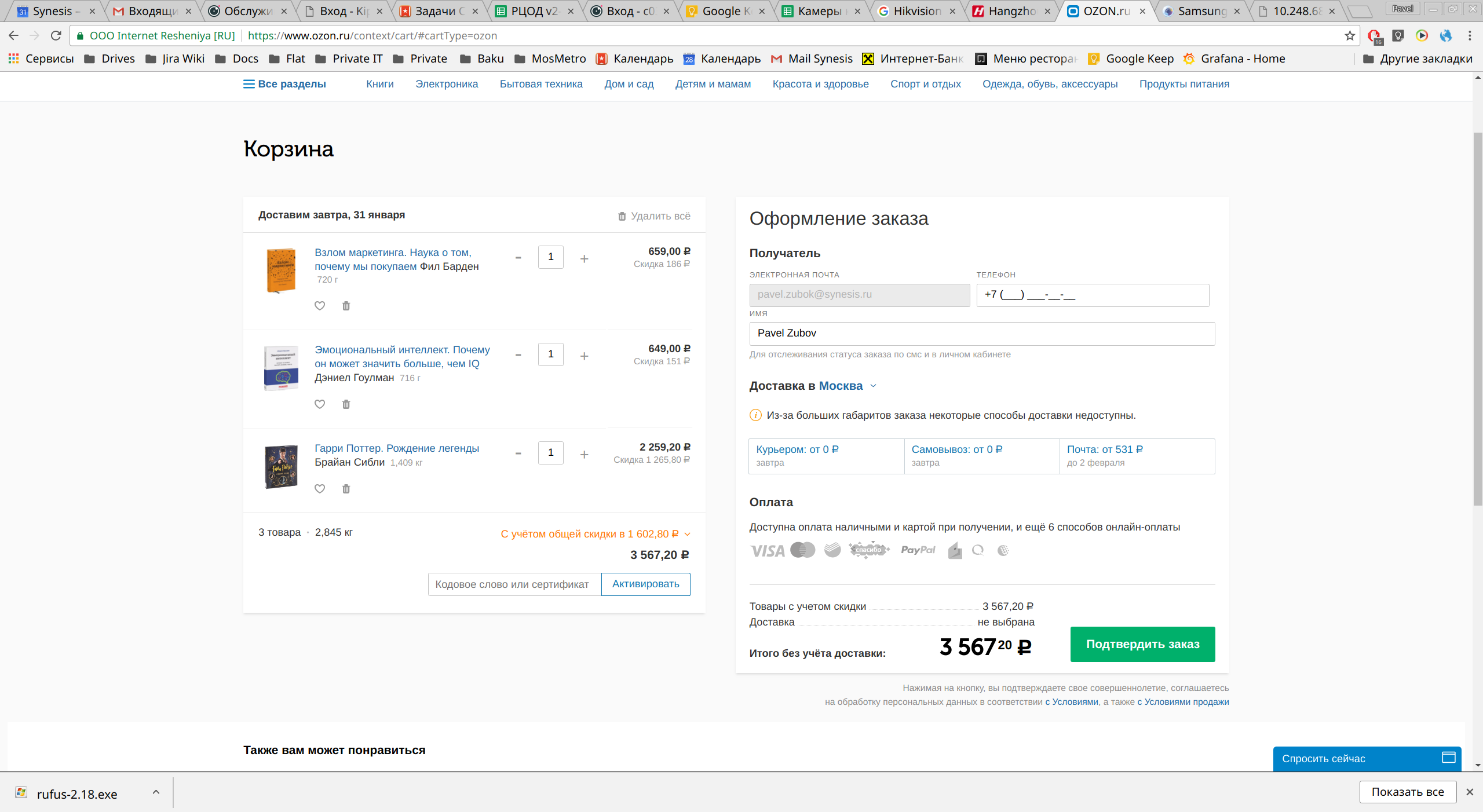This screenshot has width=1483, height=812.
Task: Go to Красота и здоровье category
Action: point(820,85)
